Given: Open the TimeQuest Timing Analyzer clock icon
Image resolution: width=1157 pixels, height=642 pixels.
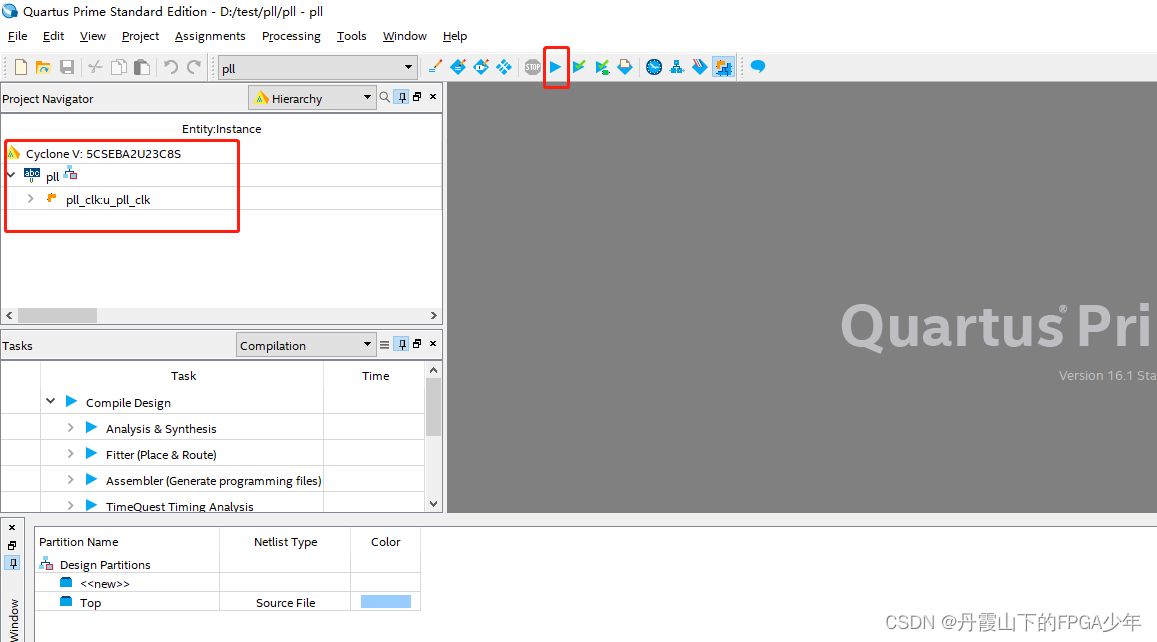Looking at the screenshot, I should point(654,67).
